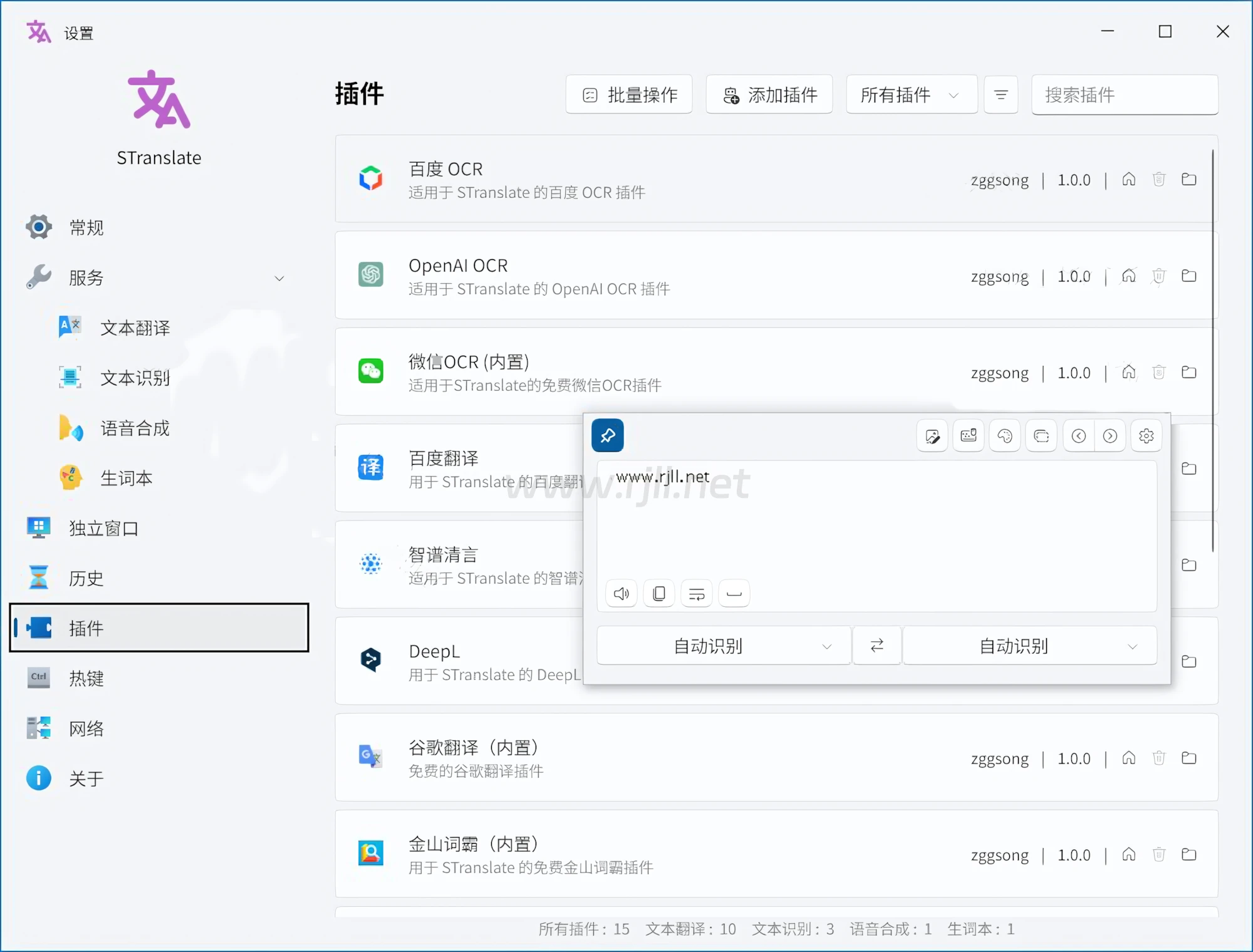Copy the input text with the copy icon
Viewport: 1253px width, 952px height.
659,594
